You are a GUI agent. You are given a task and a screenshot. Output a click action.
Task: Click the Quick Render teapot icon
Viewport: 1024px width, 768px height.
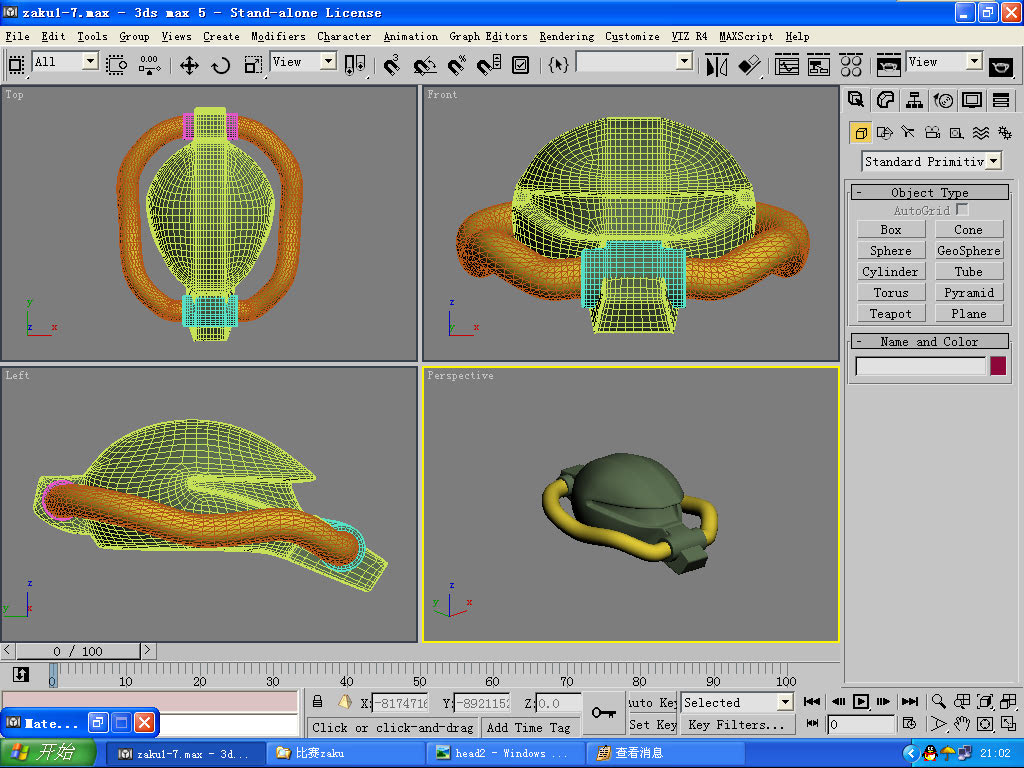[1000, 65]
